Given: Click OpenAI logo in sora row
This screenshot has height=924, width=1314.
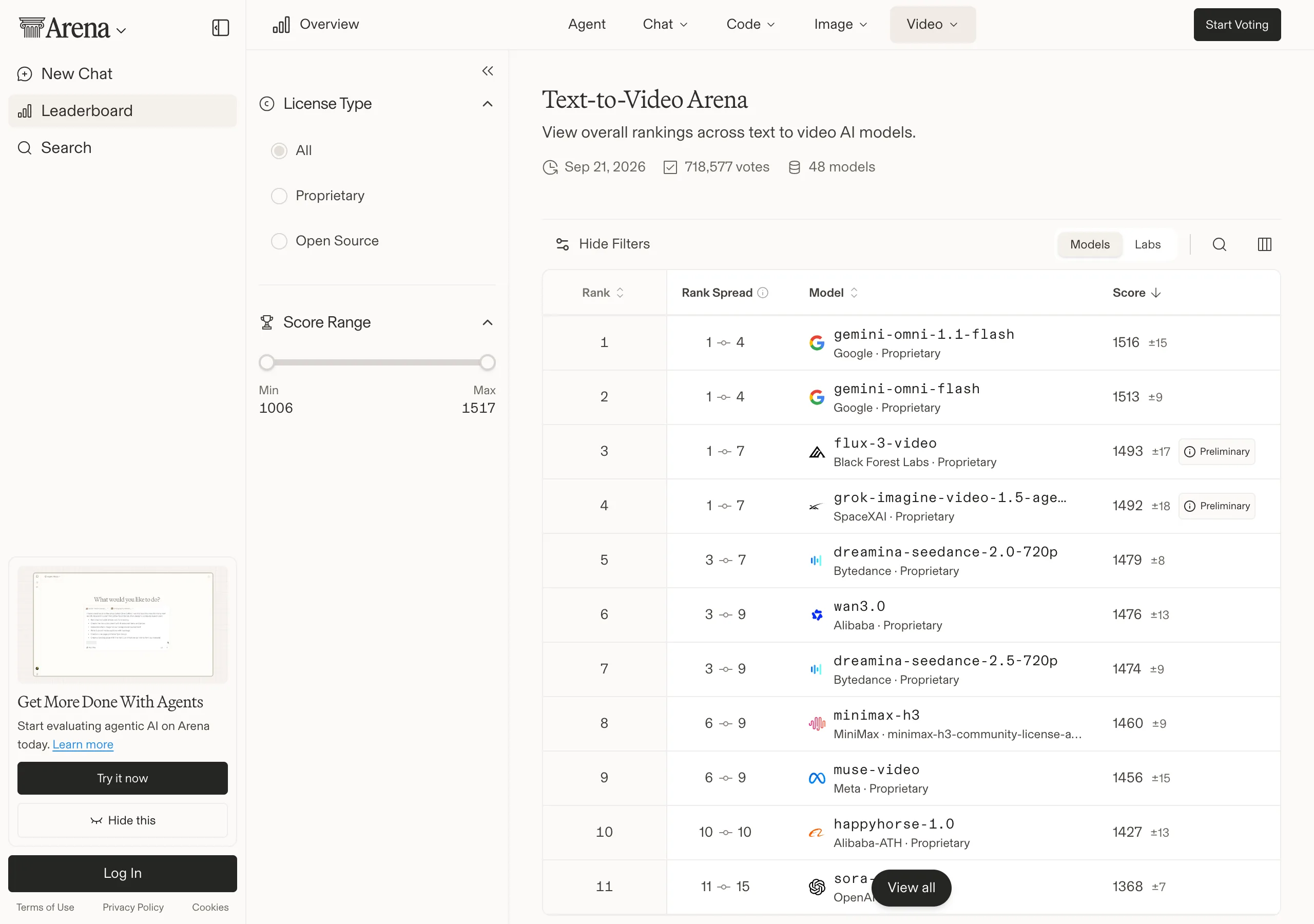Looking at the screenshot, I should (817, 887).
